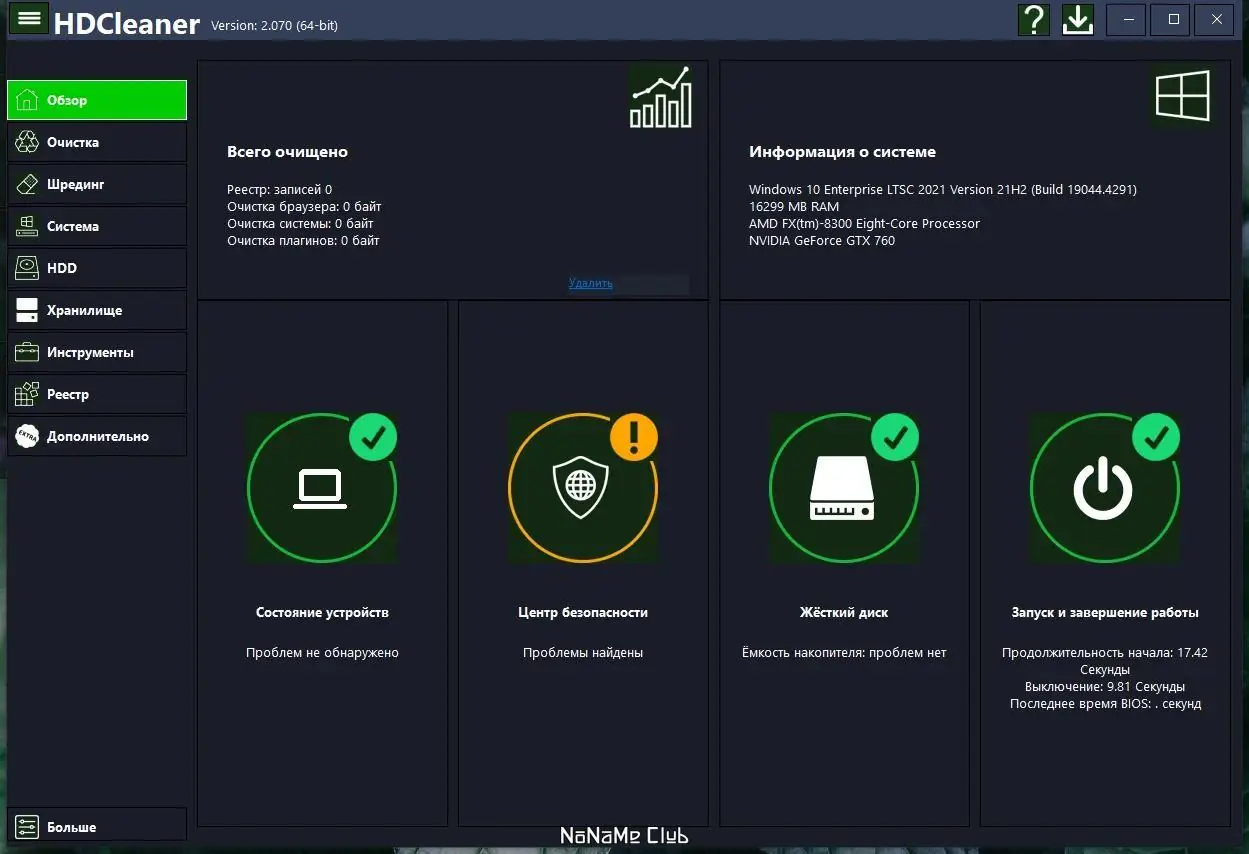Image resolution: width=1249 pixels, height=854 pixels.
Task: Click the Инструменты toolbox icon
Action: pos(27,352)
